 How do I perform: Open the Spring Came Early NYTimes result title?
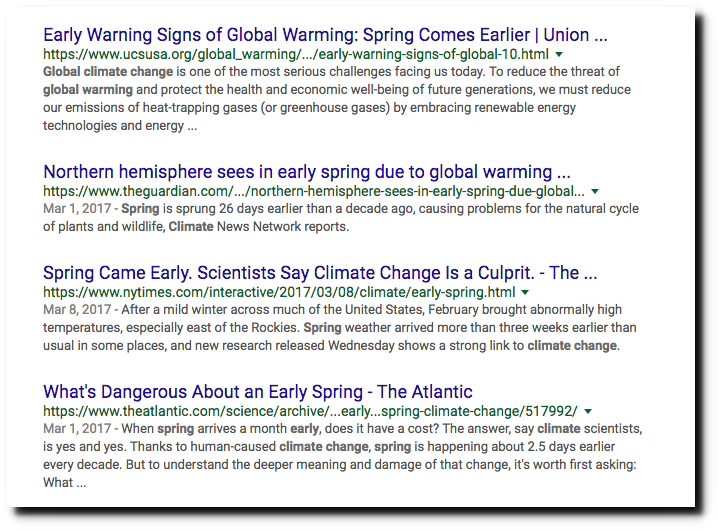pyautogui.click(x=320, y=273)
